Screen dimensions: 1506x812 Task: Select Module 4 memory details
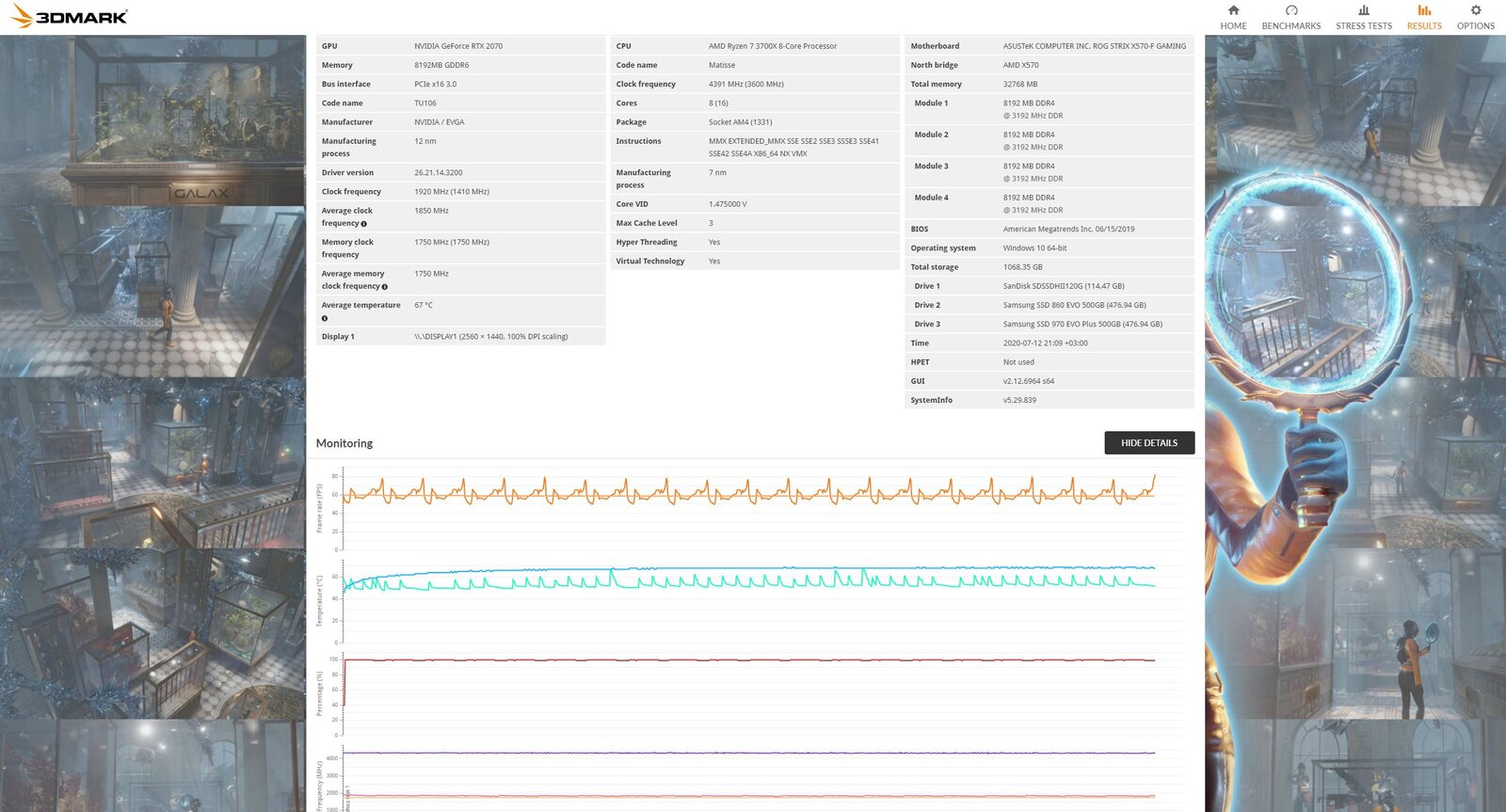(1033, 204)
